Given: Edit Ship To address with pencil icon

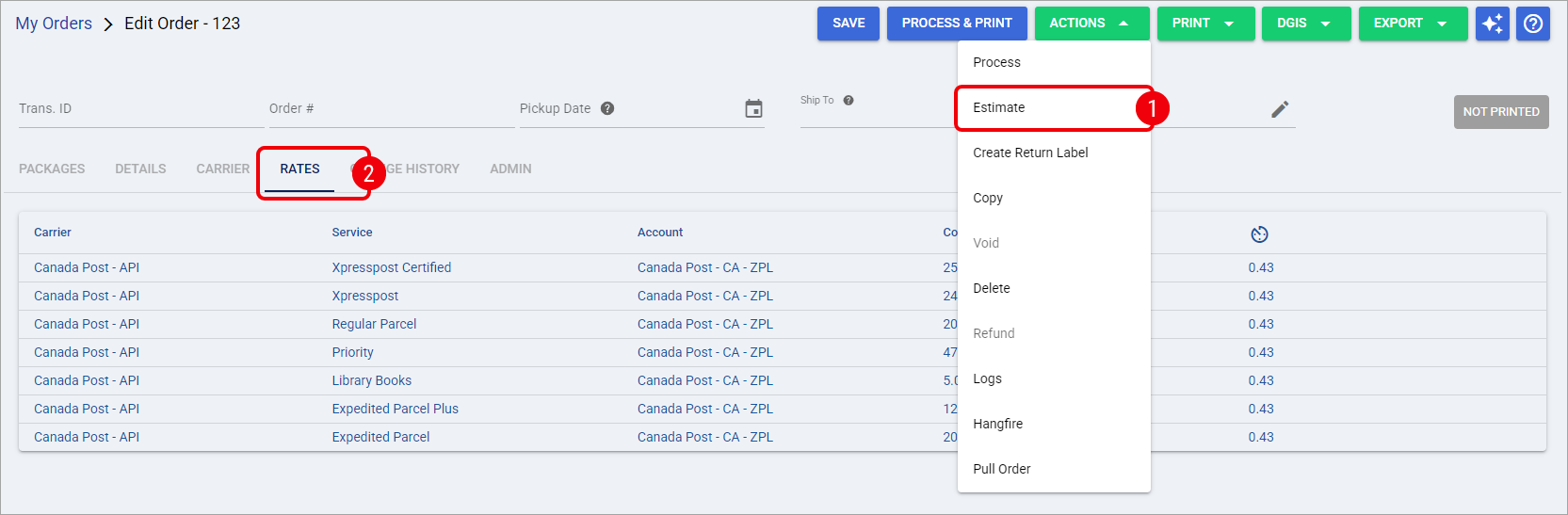Looking at the screenshot, I should 1280,109.
